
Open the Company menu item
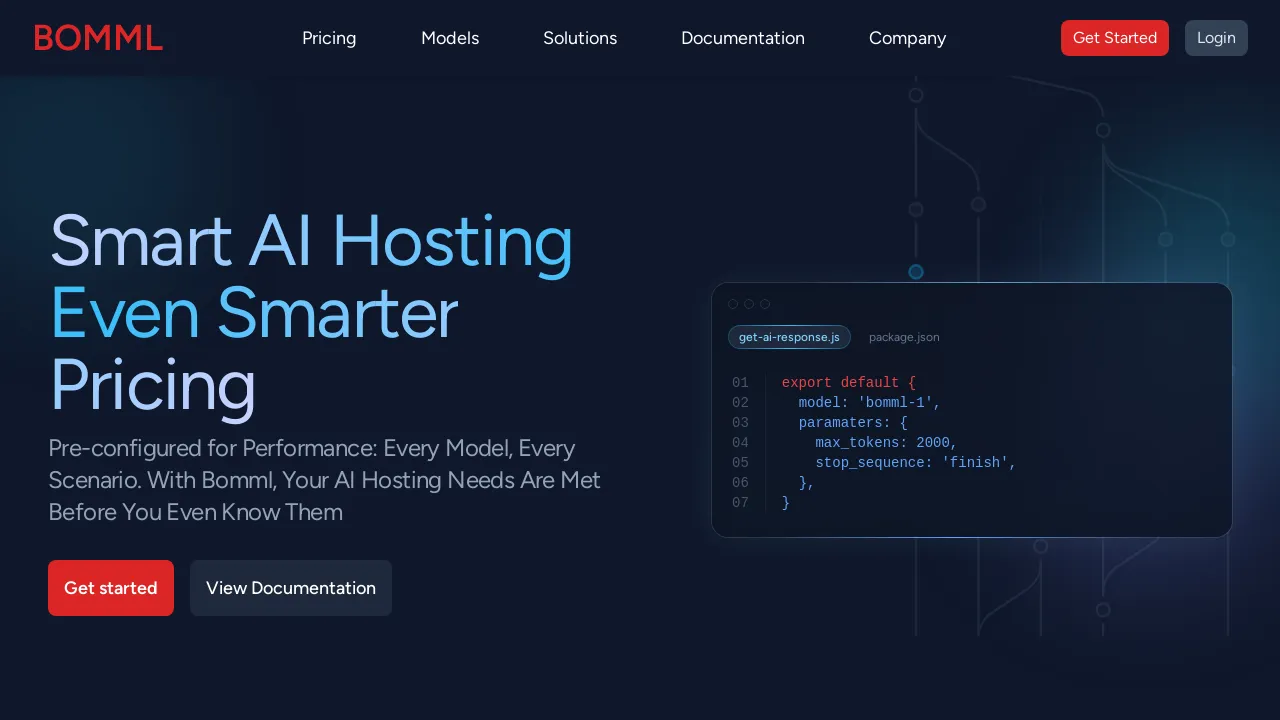coord(907,38)
